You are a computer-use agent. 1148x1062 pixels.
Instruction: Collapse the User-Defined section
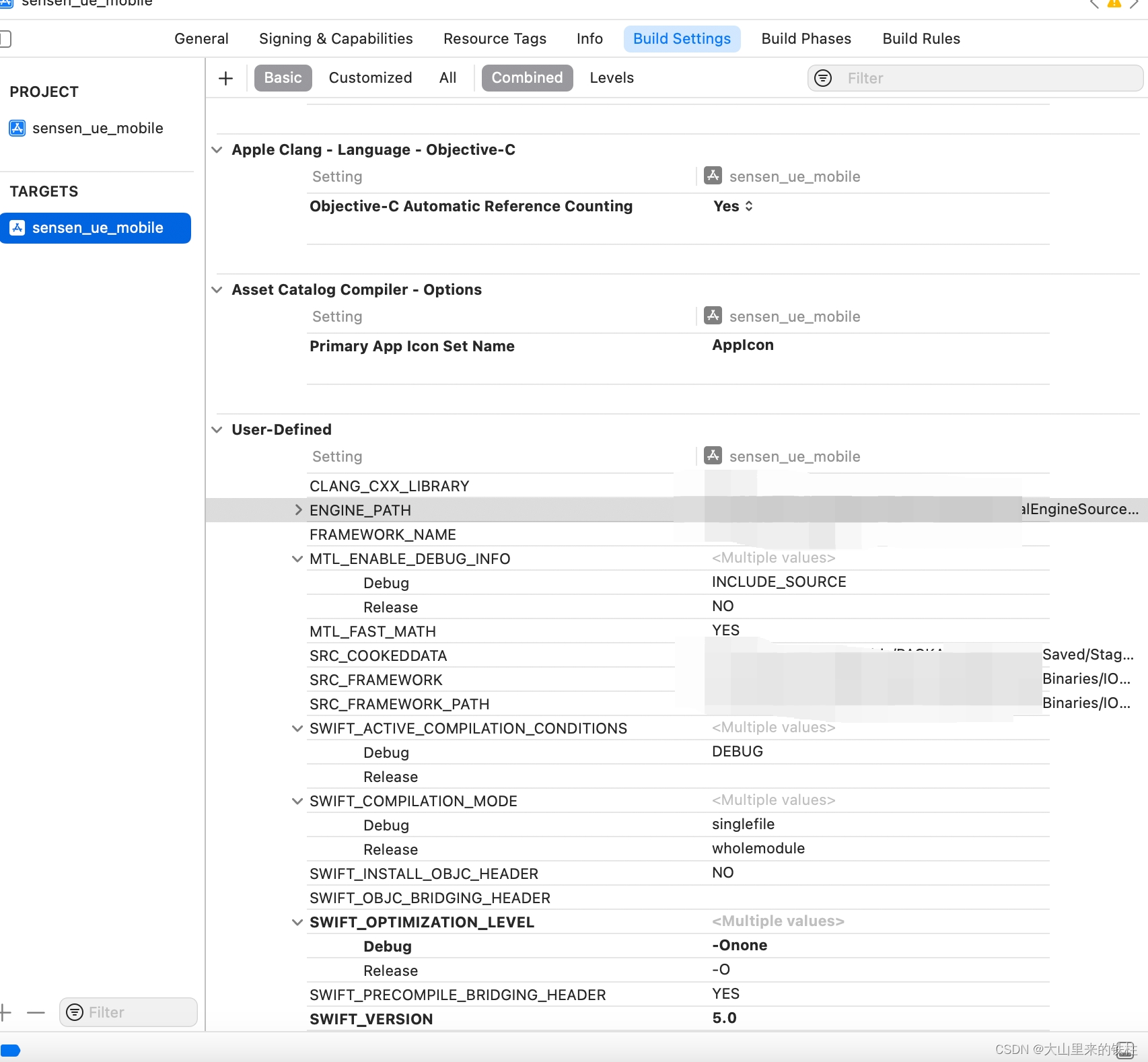point(217,429)
